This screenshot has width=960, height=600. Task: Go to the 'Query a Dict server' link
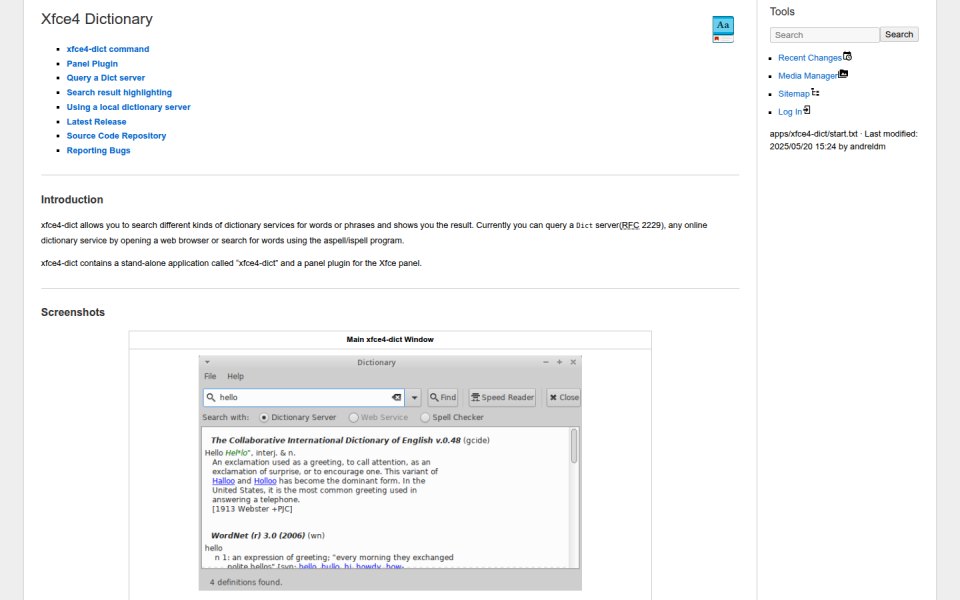tap(106, 78)
